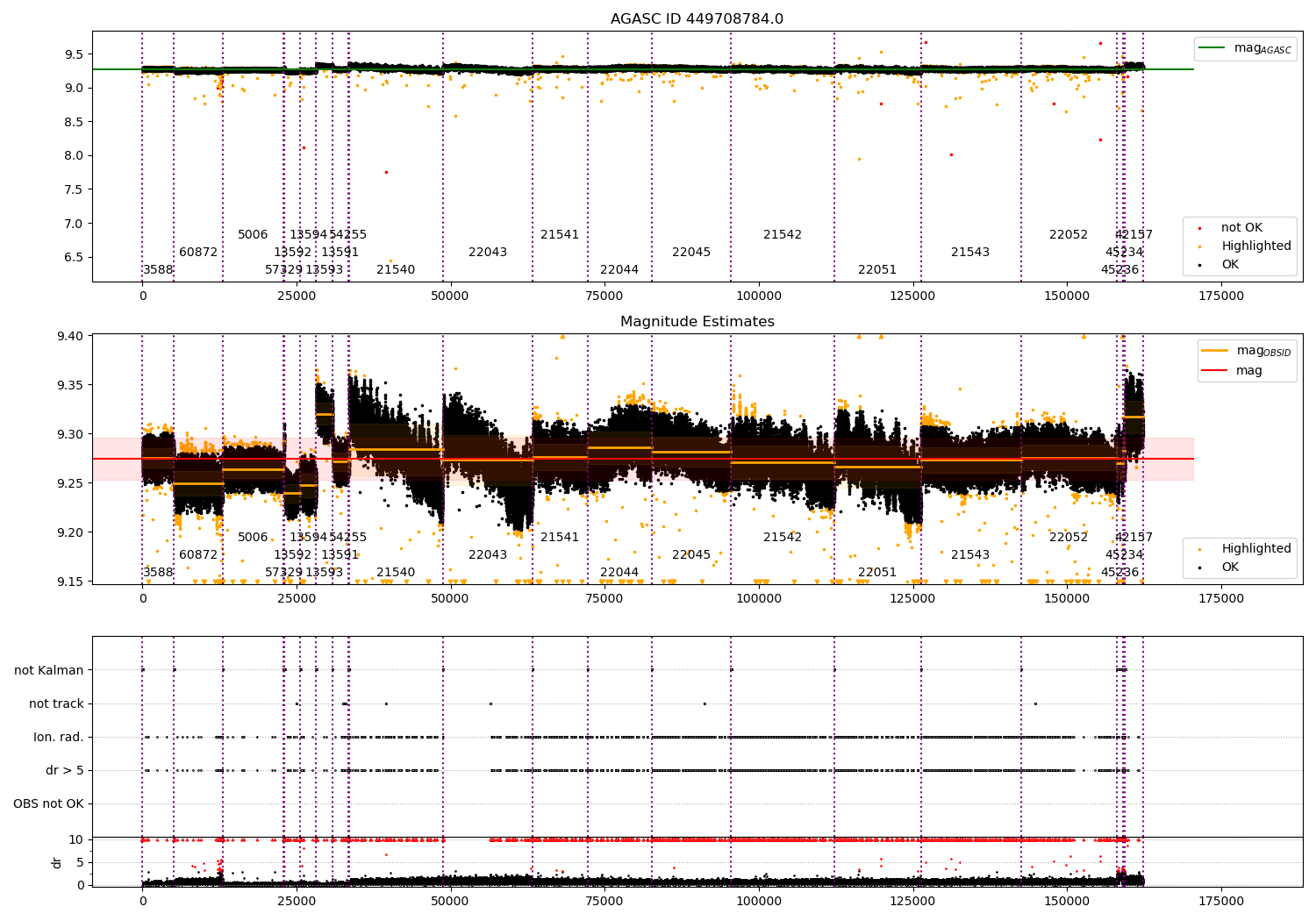Click the 'AGASC ID 449708784.0' plot title
Screen dimensions: 1316x921
click(x=697, y=19)
